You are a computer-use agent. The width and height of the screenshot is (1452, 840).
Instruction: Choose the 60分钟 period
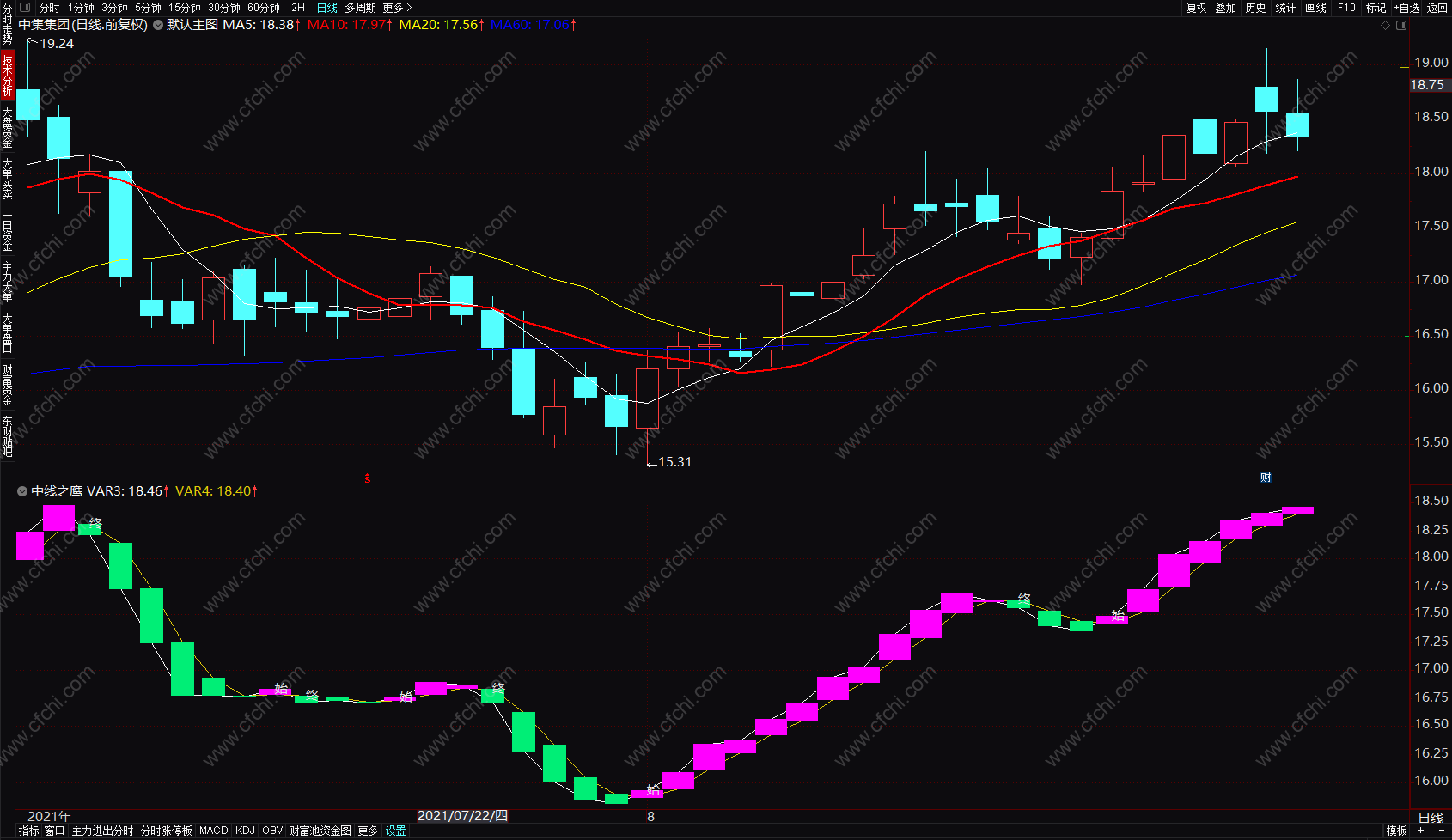(x=264, y=8)
